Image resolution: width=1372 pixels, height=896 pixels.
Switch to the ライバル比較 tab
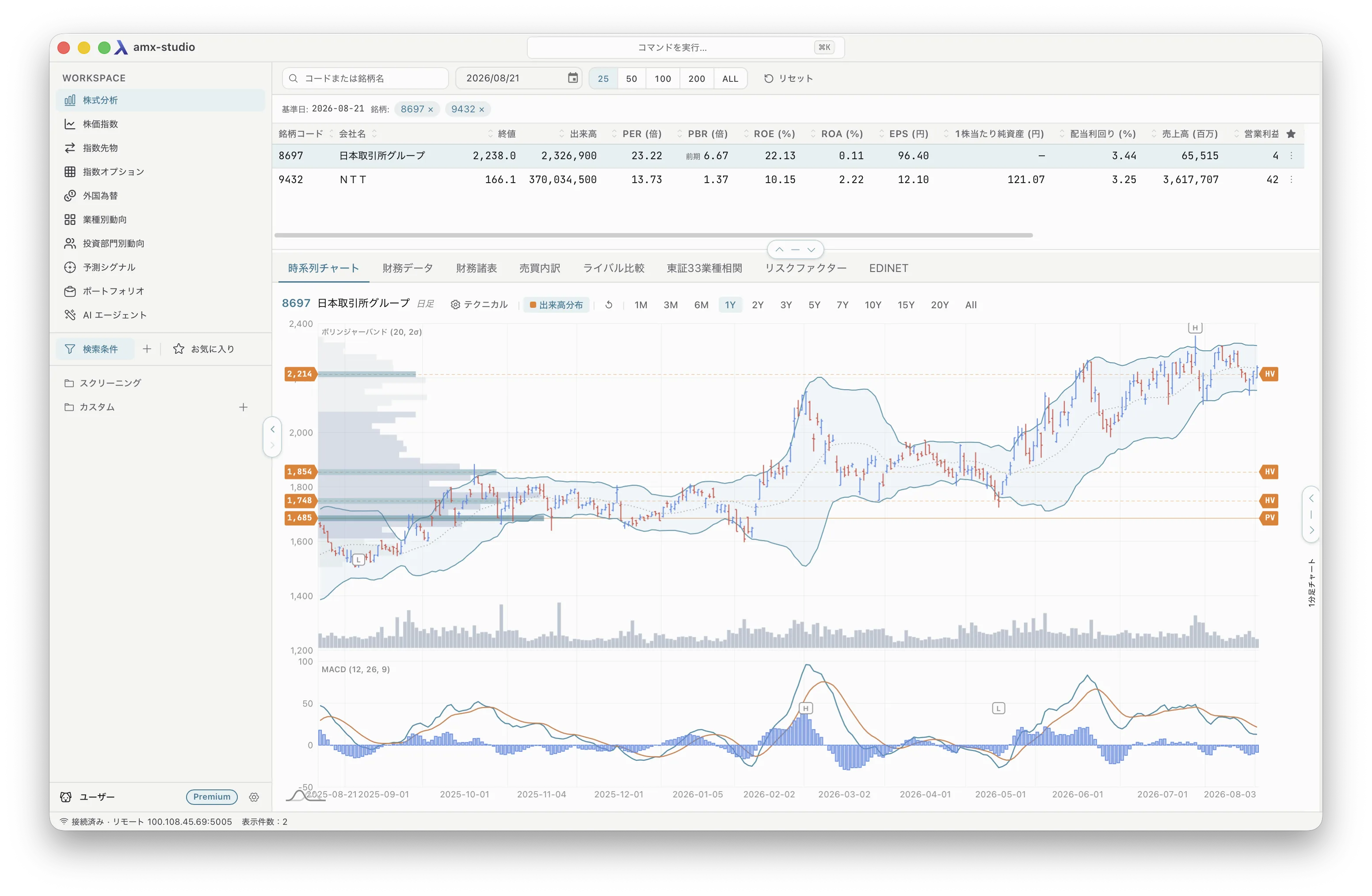coord(614,268)
